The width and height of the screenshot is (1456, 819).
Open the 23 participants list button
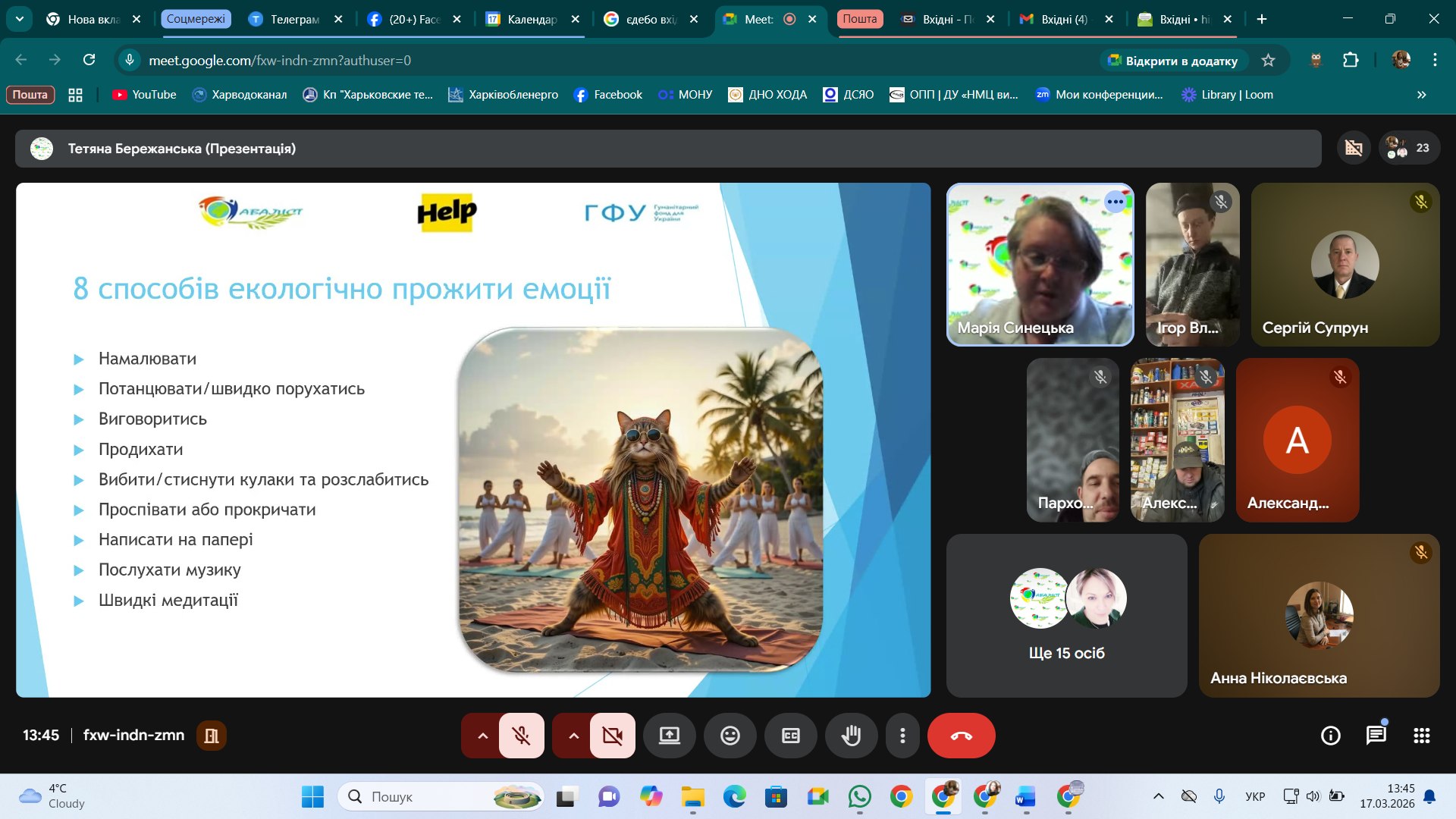point(1409,148)
